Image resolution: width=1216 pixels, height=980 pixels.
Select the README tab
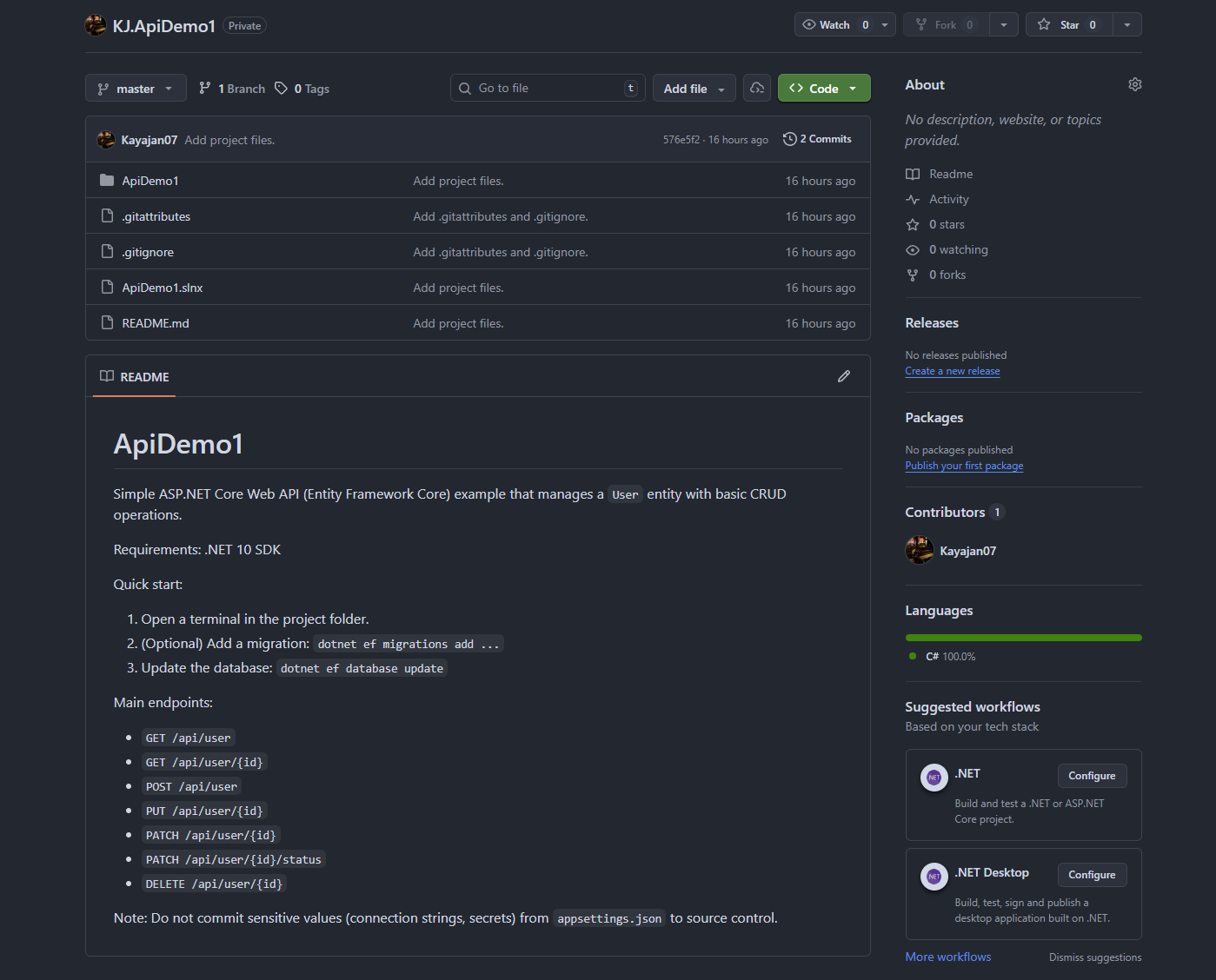pyautogui.click(x=135, y=377)
